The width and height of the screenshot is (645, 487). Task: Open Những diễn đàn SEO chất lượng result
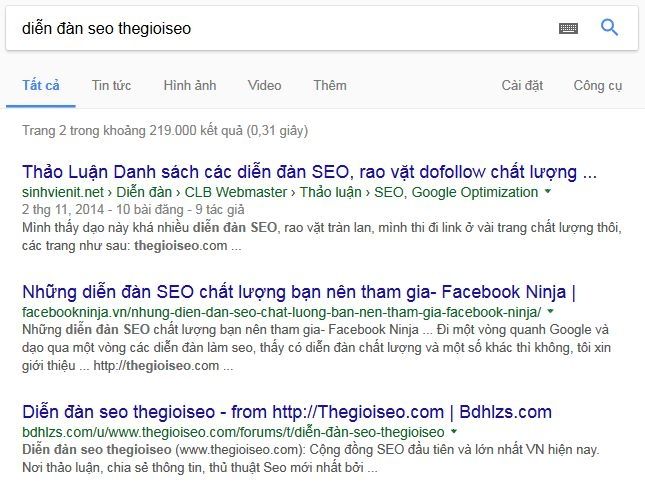point(299,292)
